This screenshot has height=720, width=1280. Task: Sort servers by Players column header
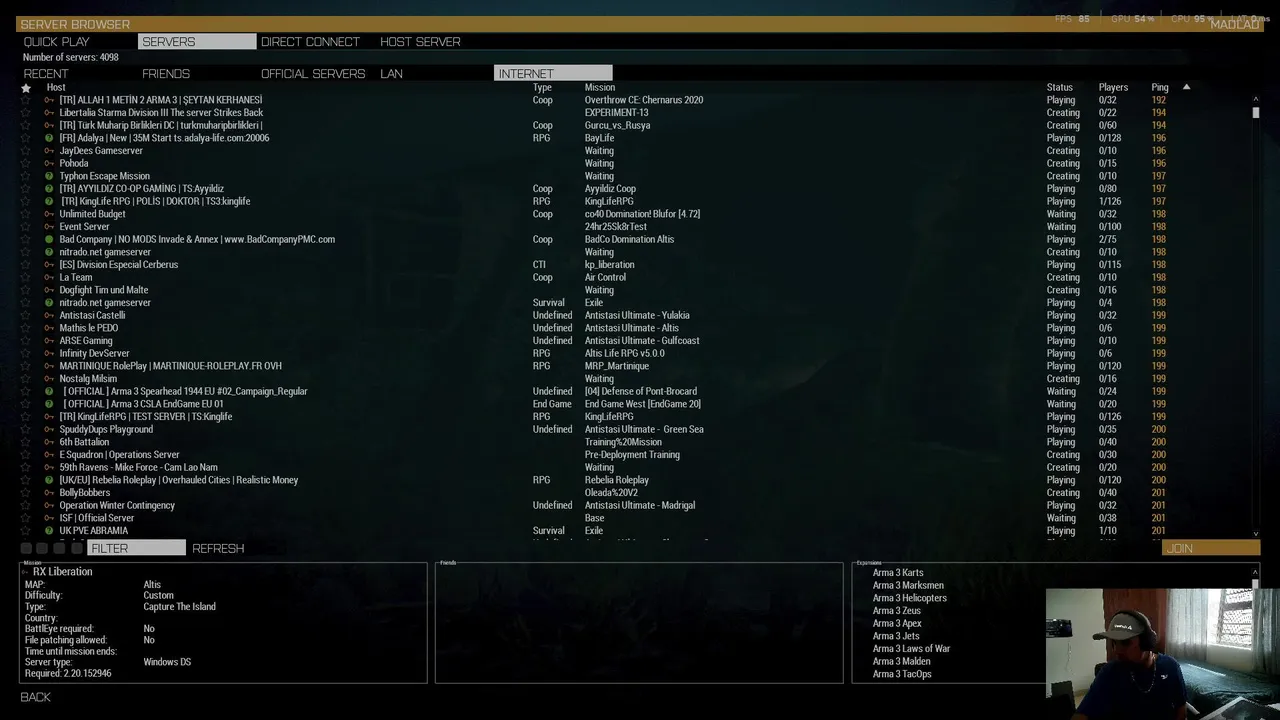[x=1113, y=88]
